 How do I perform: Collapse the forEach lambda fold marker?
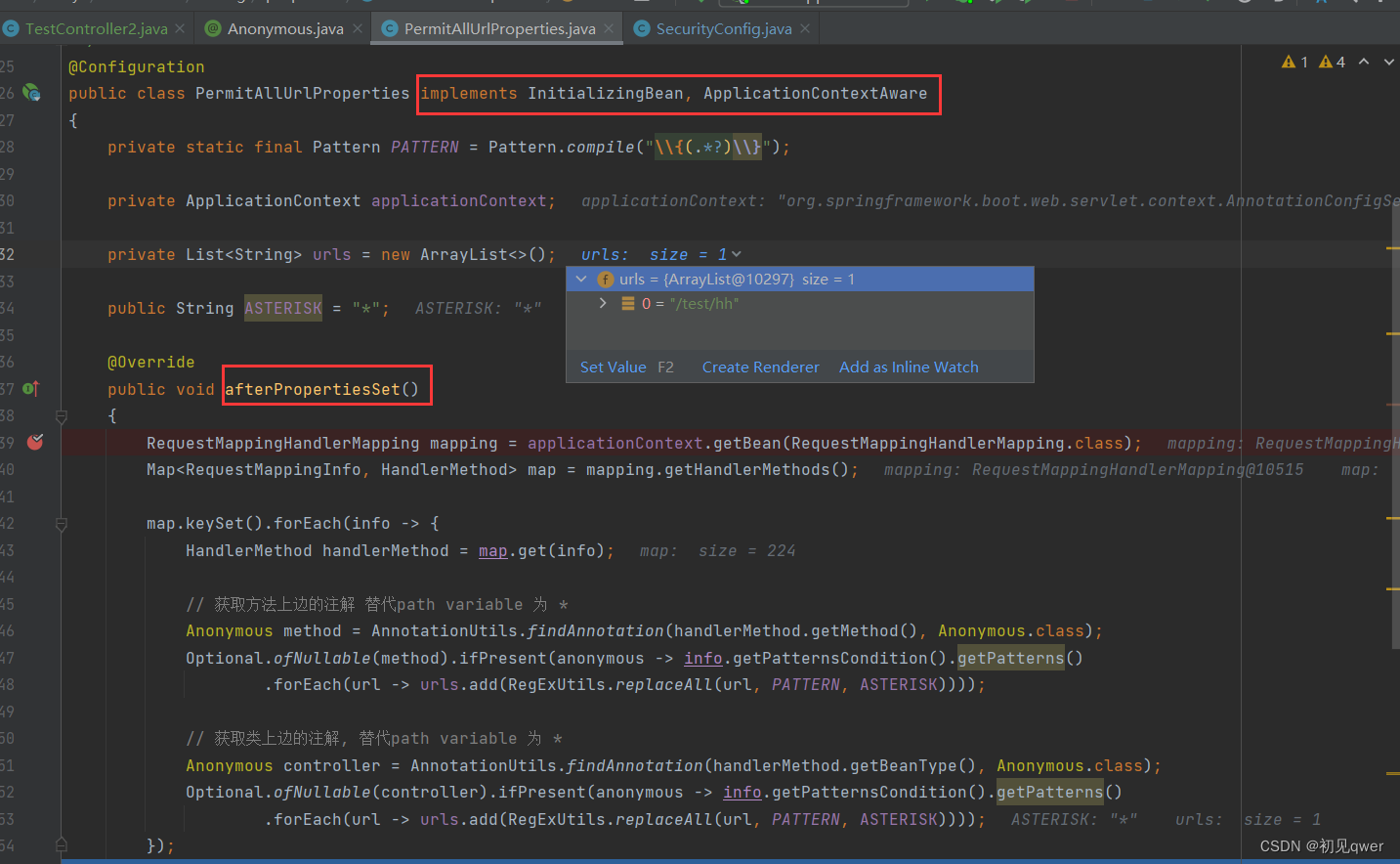click(62, 525)
